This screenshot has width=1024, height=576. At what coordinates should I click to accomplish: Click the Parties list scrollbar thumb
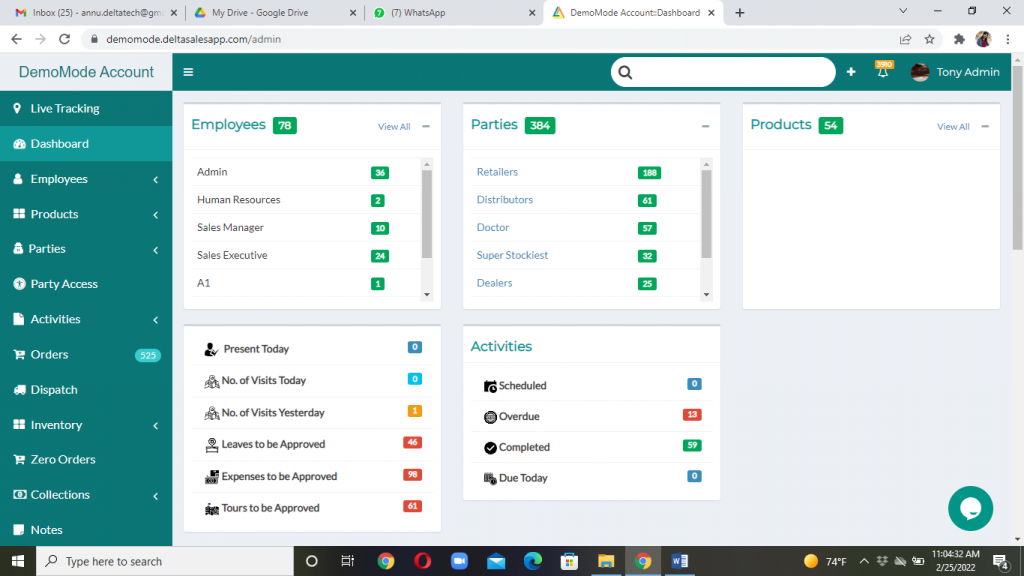[706, 214]
